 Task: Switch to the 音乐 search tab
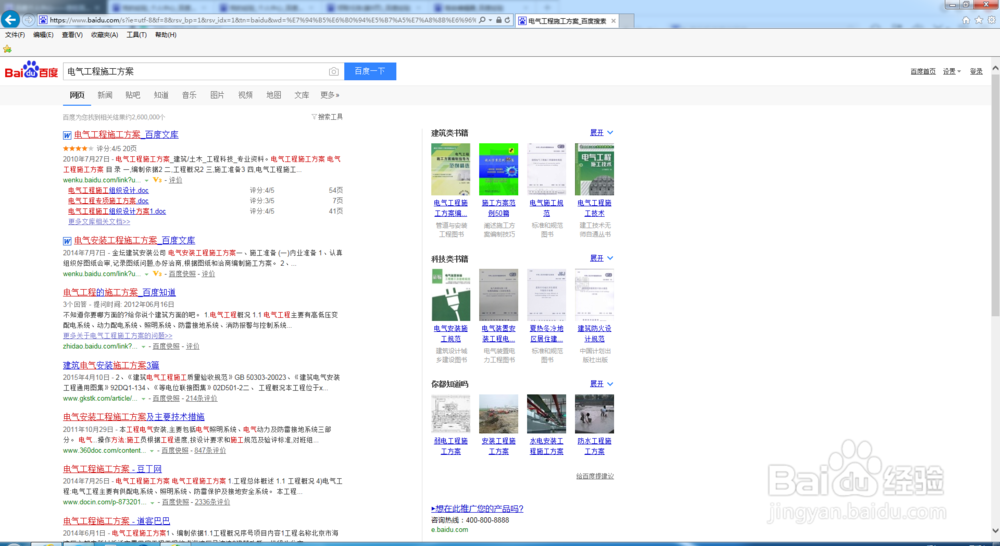tap(189, 95)
